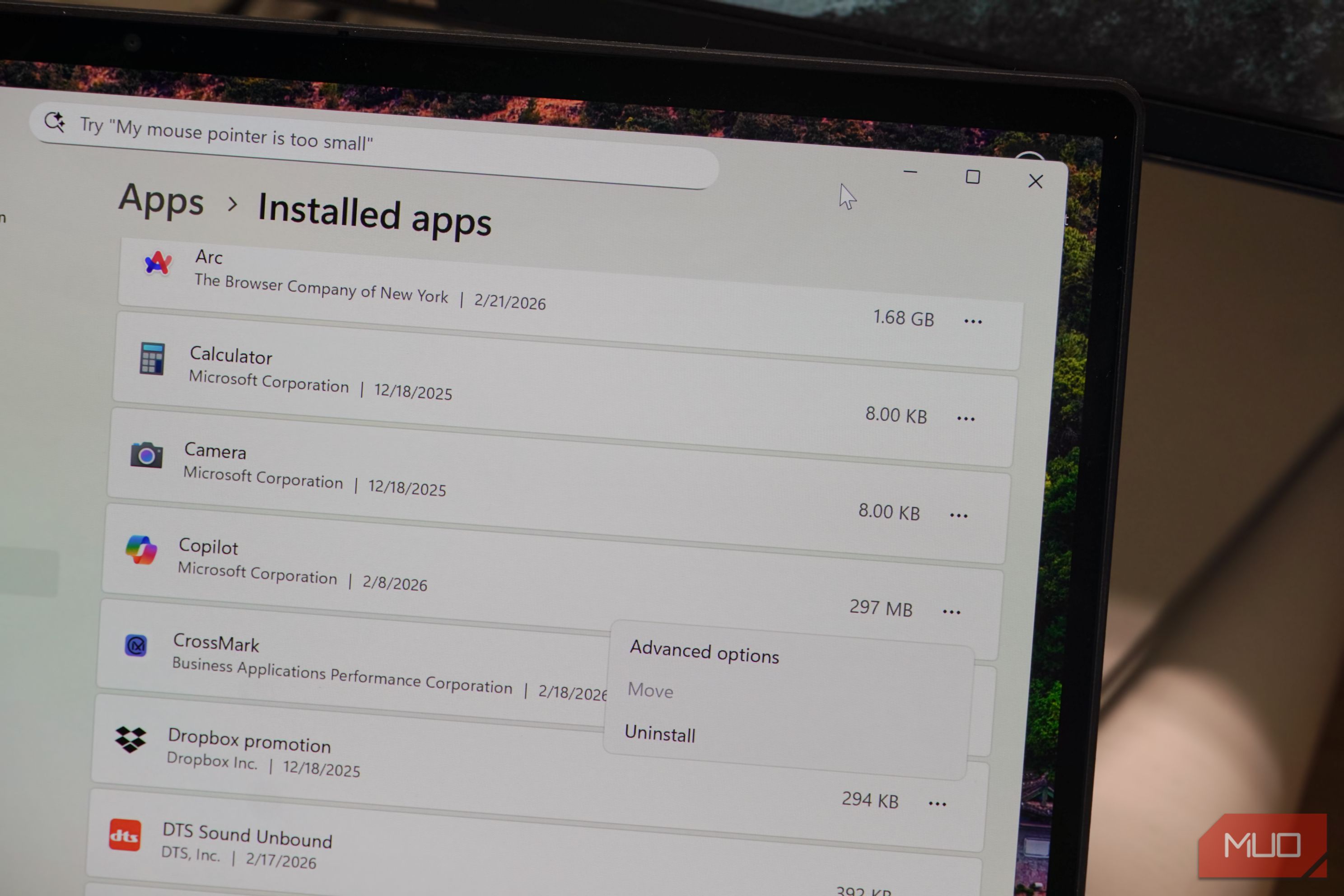Click the Calculator app name
The image size is (1344, 896).
point(231,355)
